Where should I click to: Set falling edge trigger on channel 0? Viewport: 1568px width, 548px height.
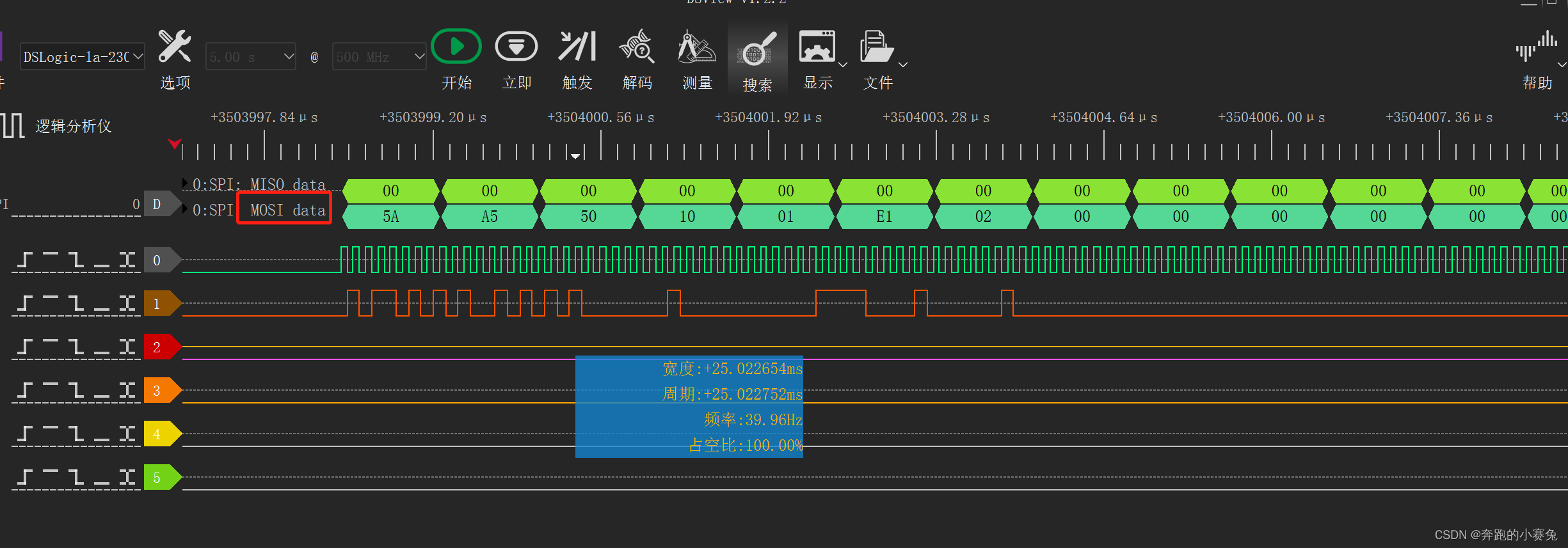tap(76, 260)
